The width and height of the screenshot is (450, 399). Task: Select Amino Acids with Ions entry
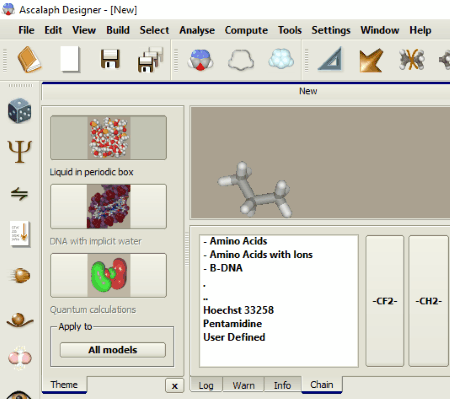coord(258,255)
